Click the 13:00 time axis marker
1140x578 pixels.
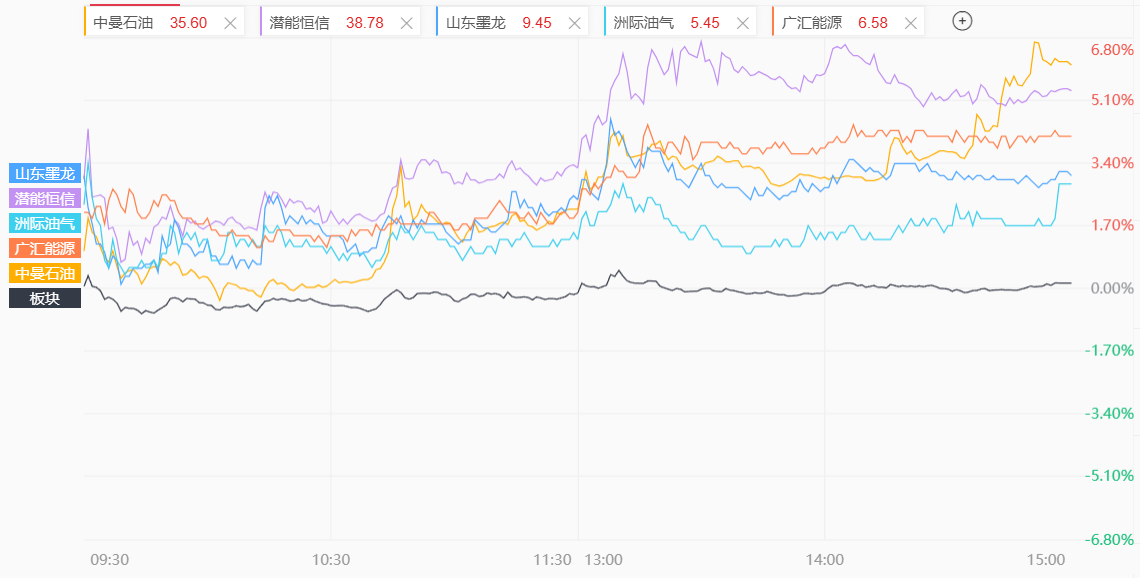pyautogui.click(x=604, y=560)
